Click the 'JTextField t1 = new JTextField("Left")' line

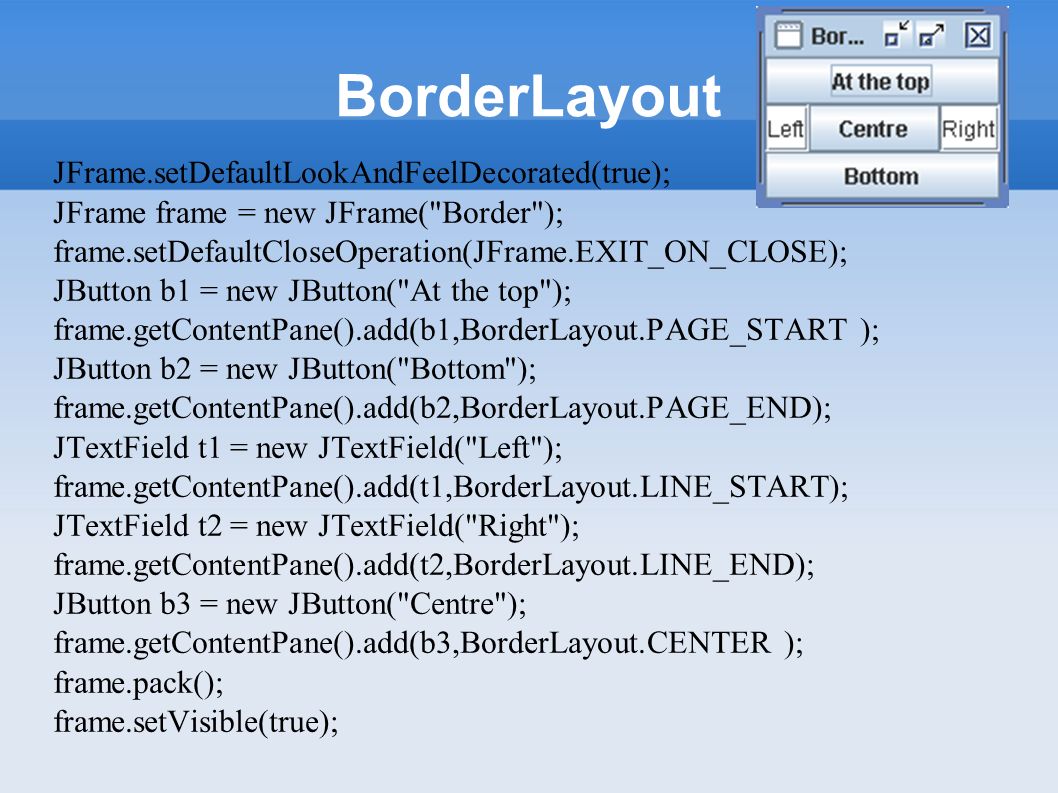308,448
